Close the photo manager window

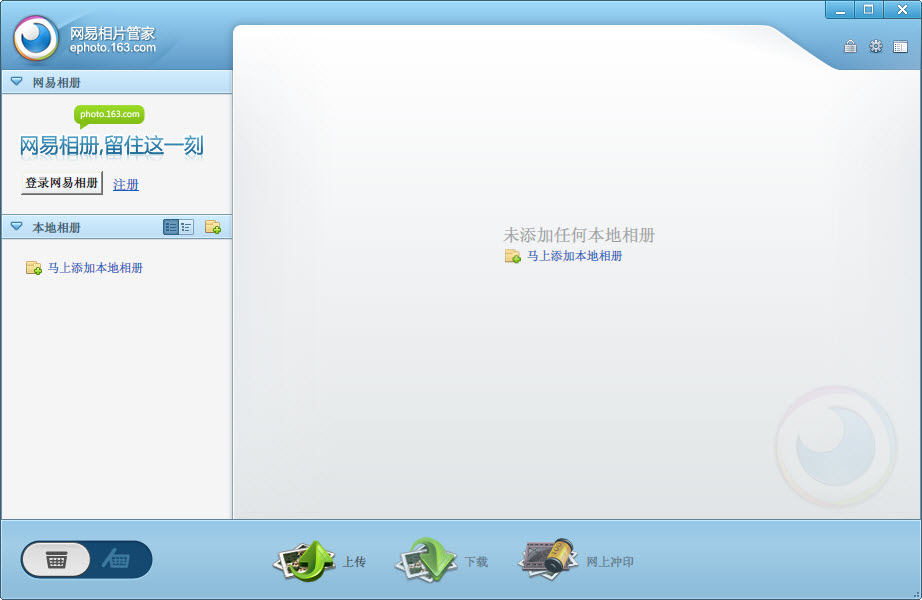click(901, 10)
